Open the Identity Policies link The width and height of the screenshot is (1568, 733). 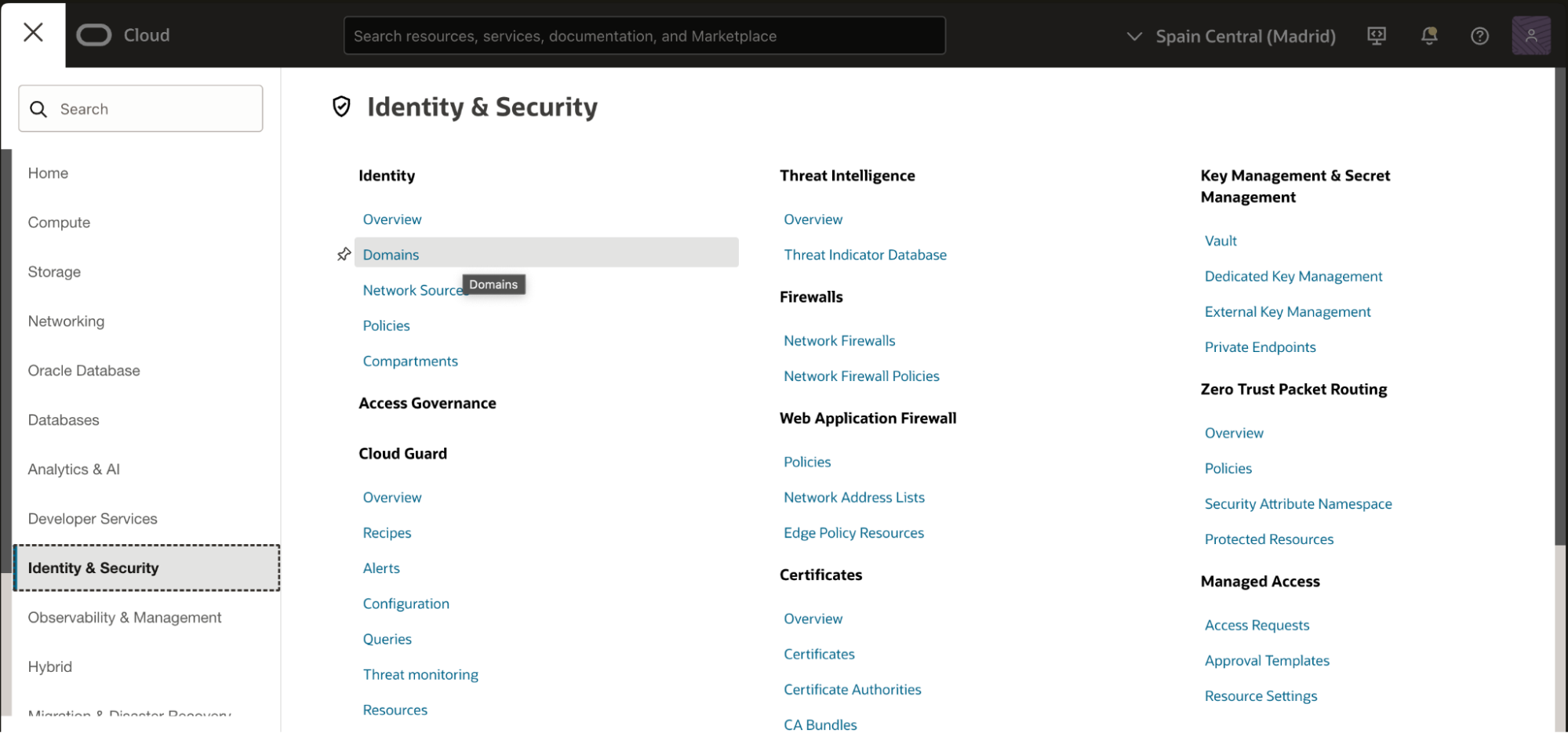pyautogui.click(x=386, y=325)
